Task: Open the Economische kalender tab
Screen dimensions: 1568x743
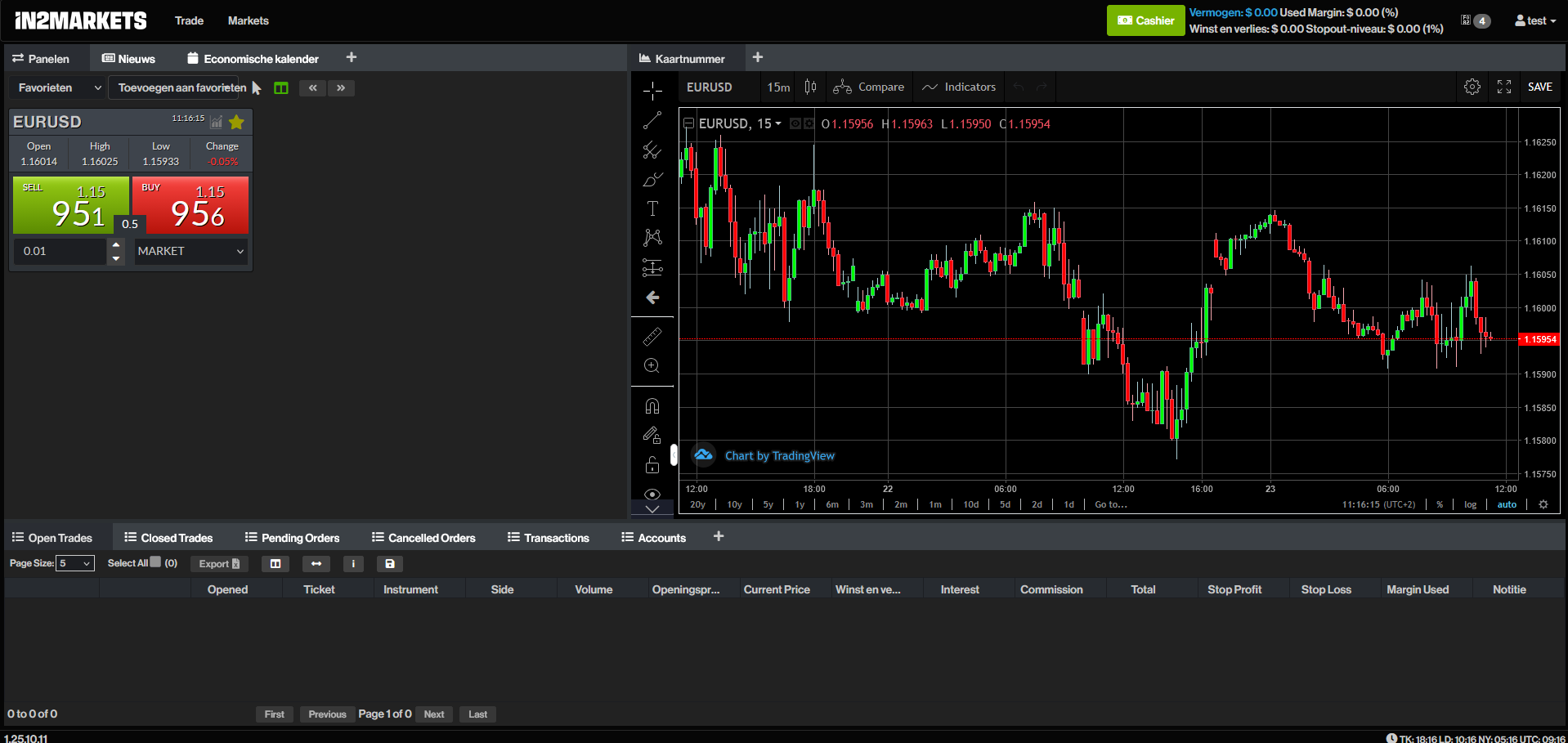Action: (253, 59)
